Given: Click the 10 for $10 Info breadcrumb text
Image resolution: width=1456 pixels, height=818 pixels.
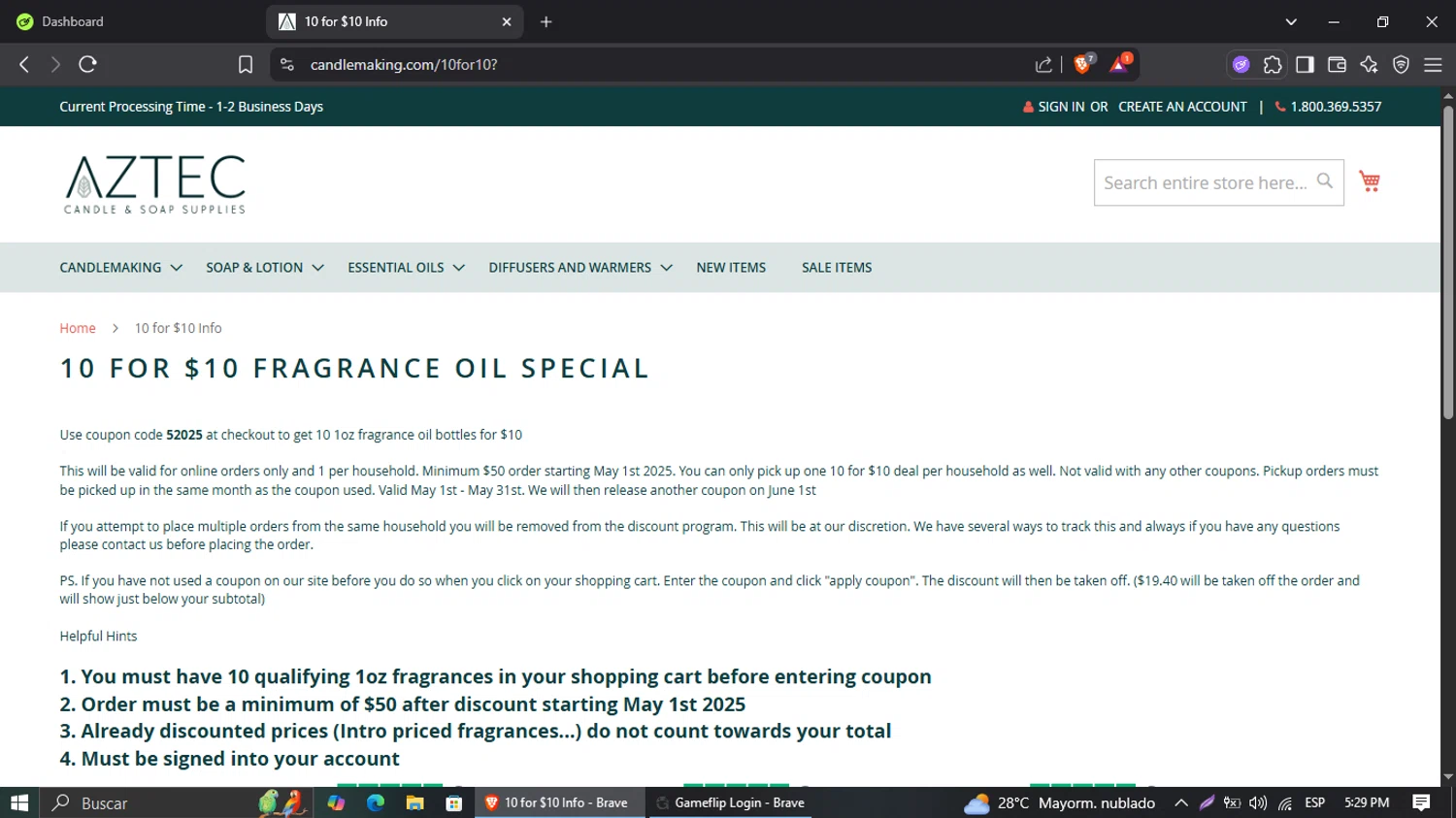Looking at the screenshot, I should tap(178, 328).
